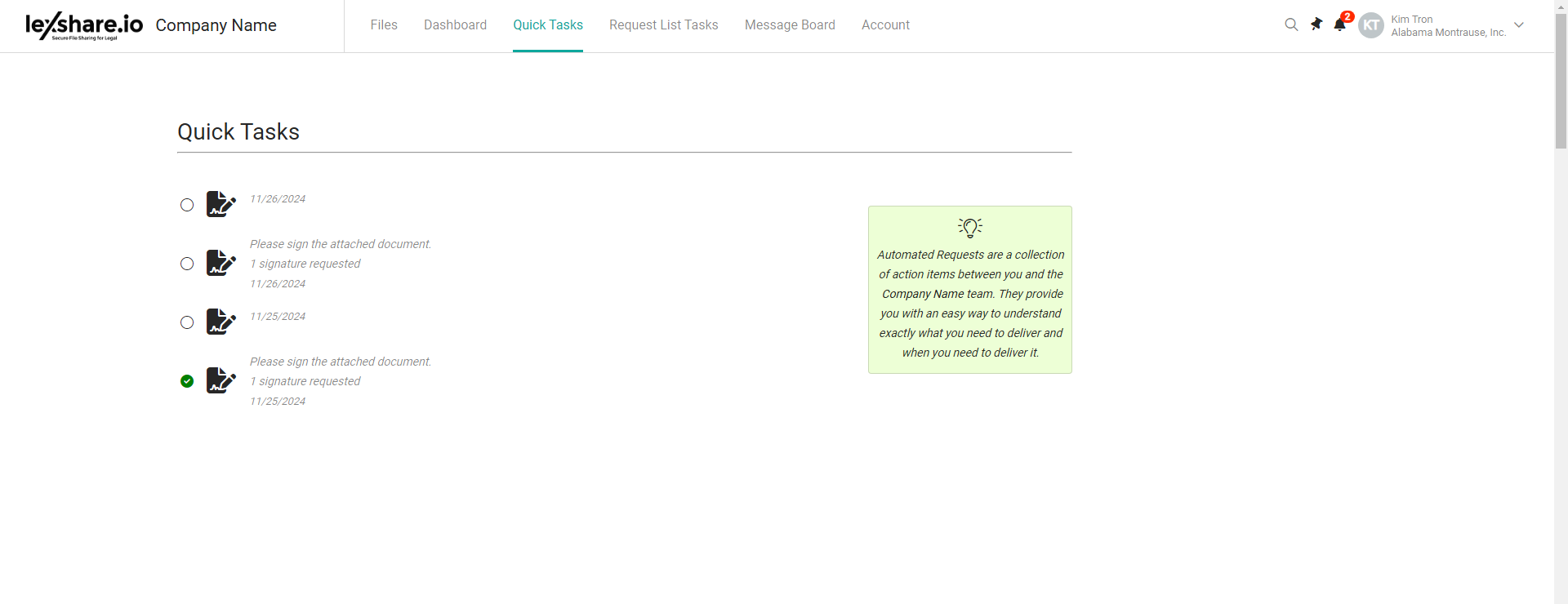Switch to the Dashboard tab

pyautogui.click(x=455, y=25)
